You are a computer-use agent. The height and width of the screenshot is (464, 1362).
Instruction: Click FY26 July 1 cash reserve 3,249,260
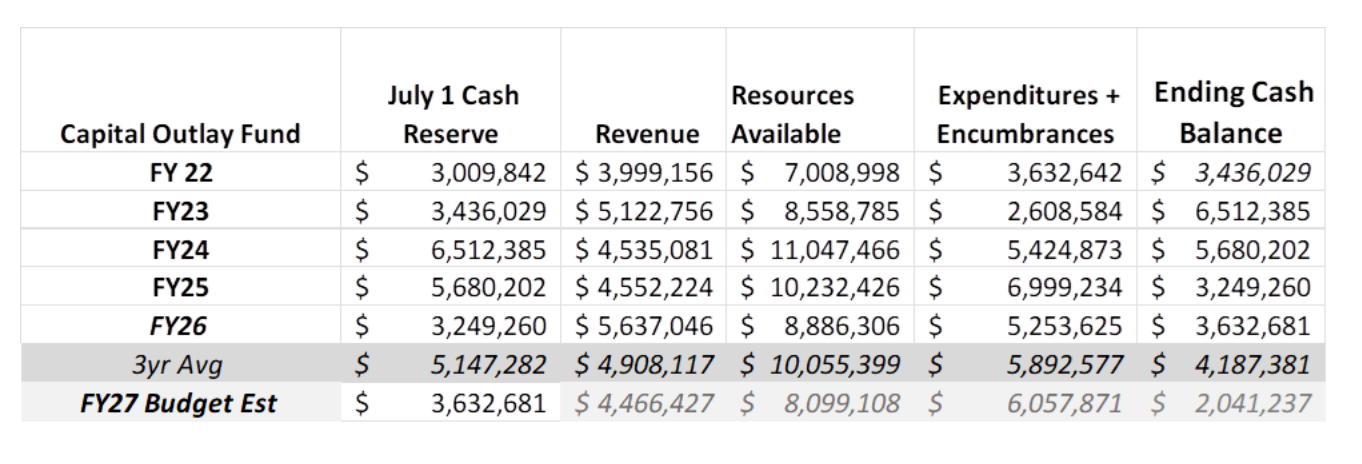(488, 327)
